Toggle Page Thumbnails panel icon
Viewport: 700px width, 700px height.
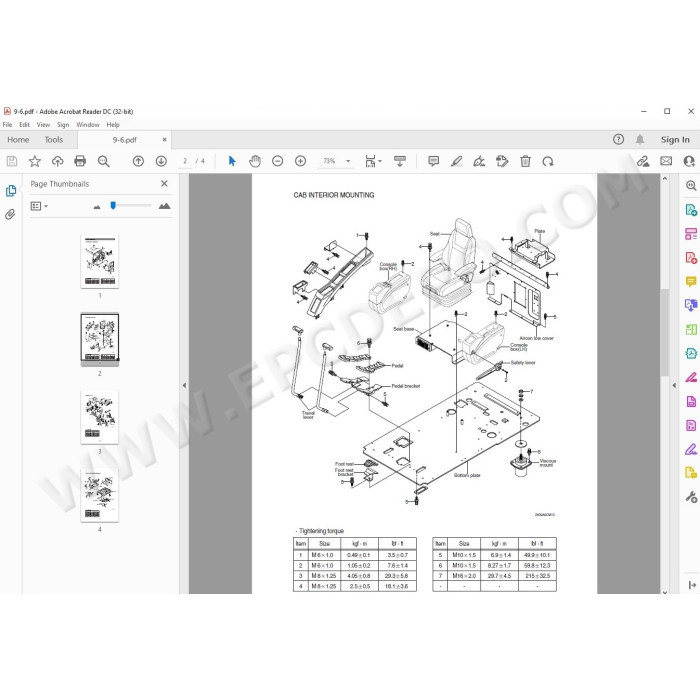point(11,191)
